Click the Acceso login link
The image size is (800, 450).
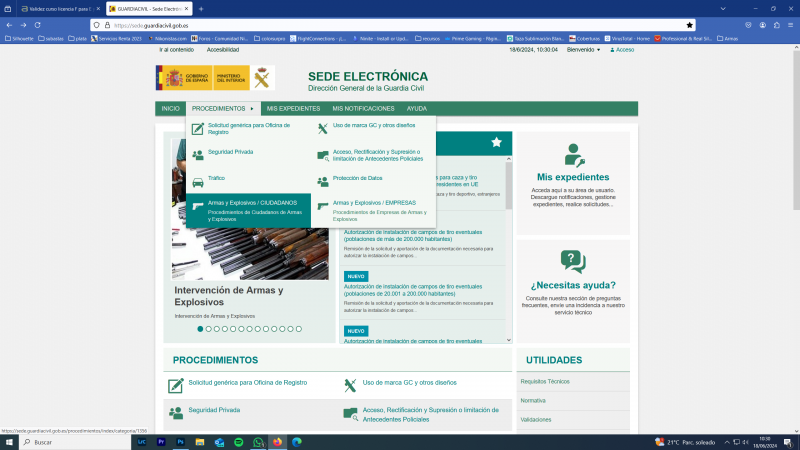[x=621, y=49]
